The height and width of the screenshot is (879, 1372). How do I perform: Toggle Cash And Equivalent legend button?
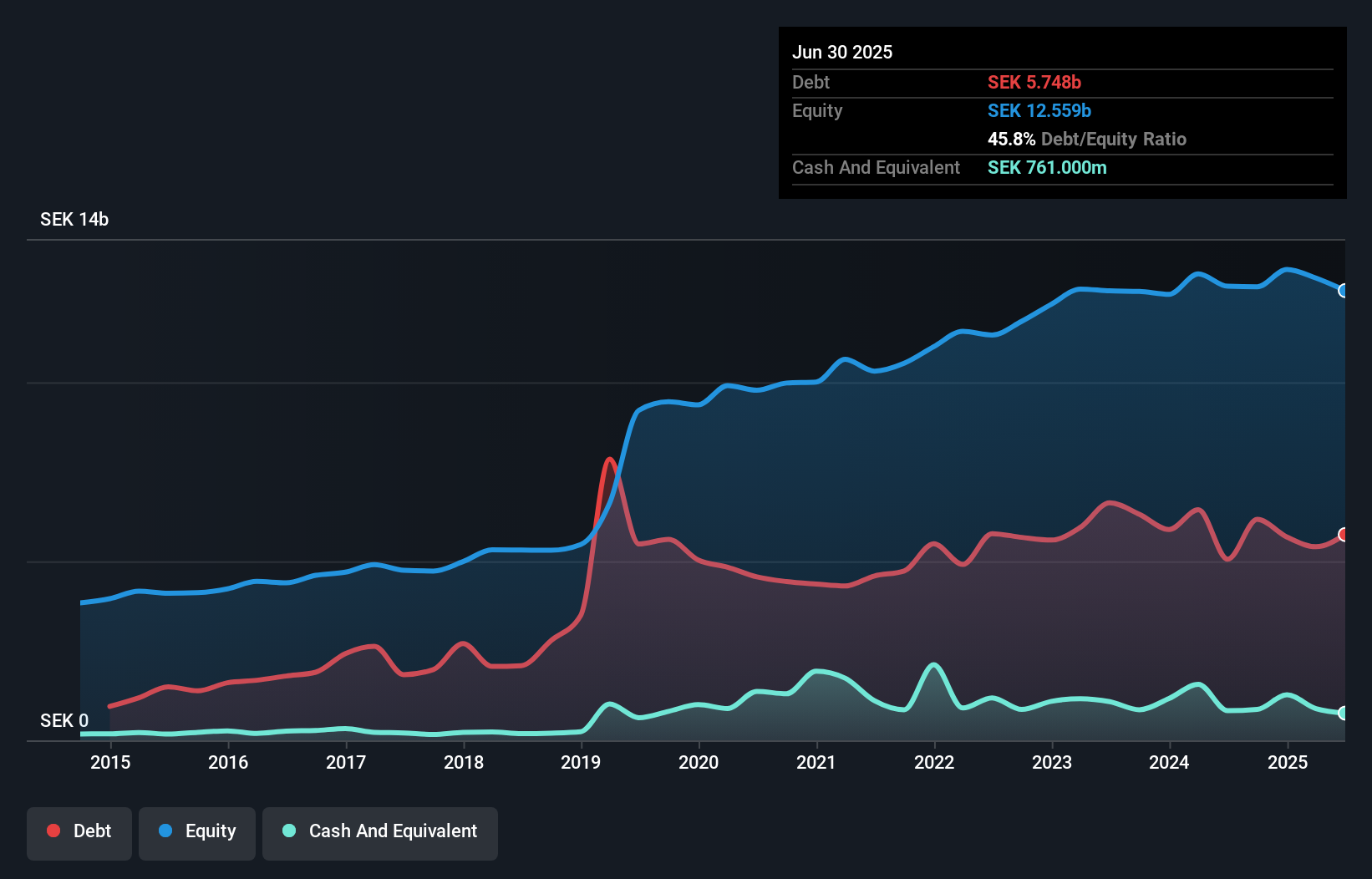click(x=380, y=833)
